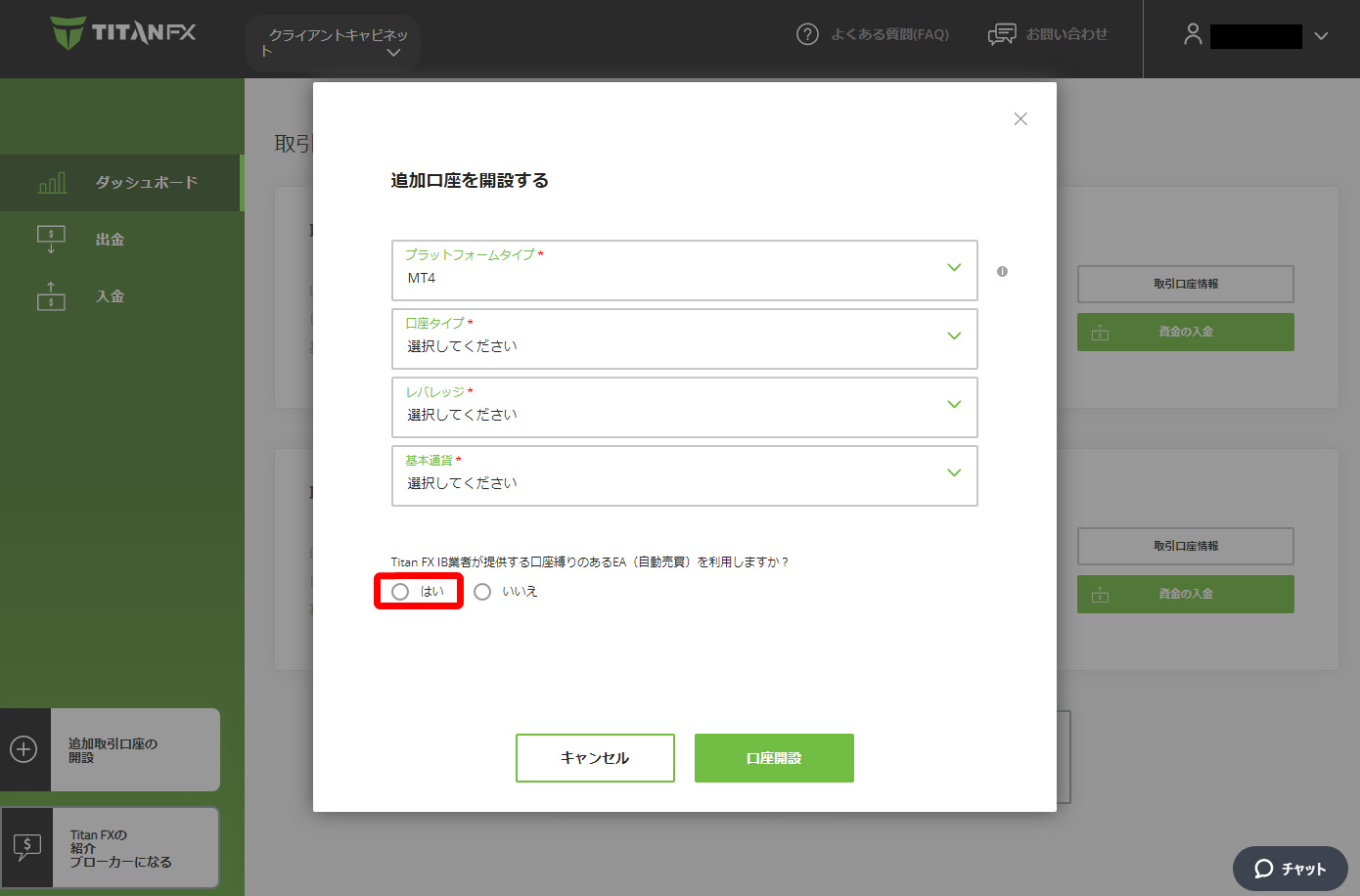The width and height of the screenshot is (1360, 896).
Task: Click the lower 資金の入金 button
Action: click(x=1186, y=594)
